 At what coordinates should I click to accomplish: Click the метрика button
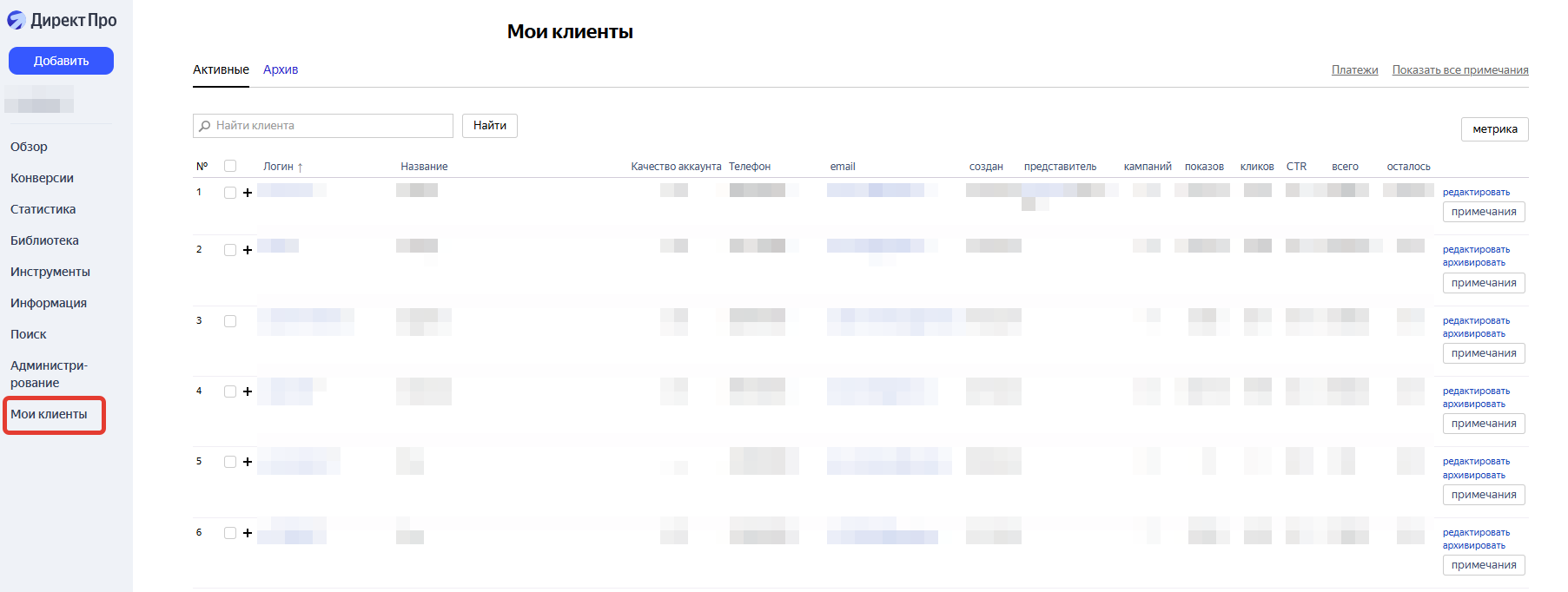[x=1494, y=129]
